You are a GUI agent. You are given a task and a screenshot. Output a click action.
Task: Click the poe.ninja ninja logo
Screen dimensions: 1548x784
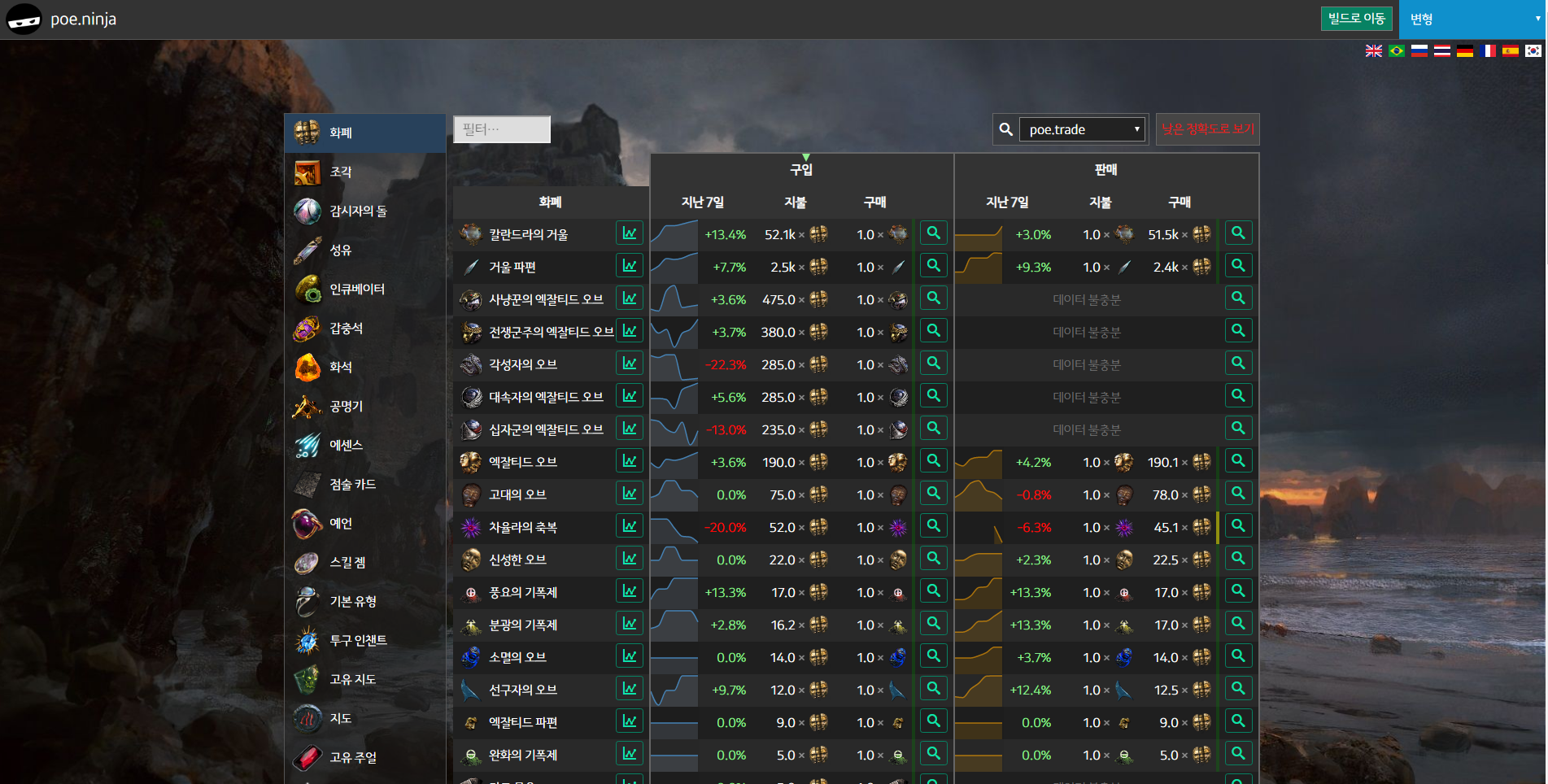click(x=24, y=19)
